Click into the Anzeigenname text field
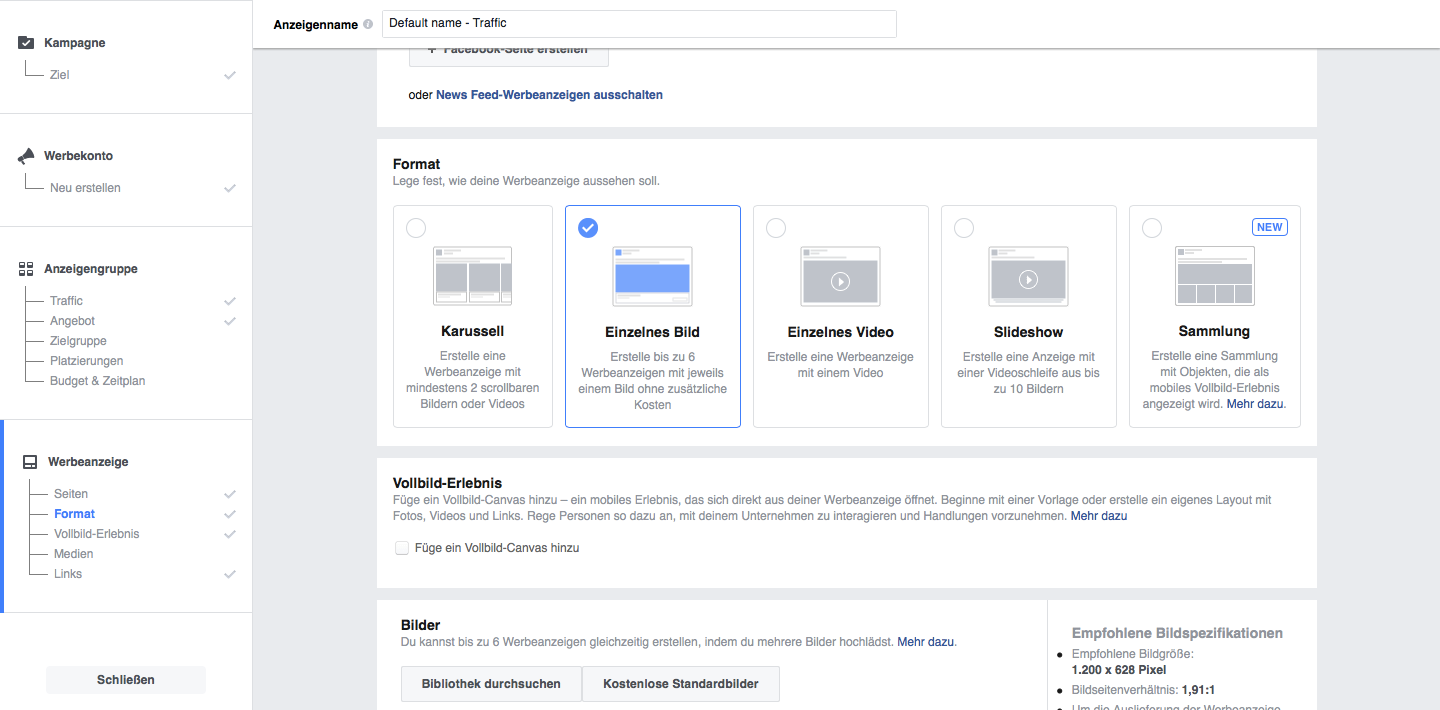1440x710 pixels. (639, 23)
